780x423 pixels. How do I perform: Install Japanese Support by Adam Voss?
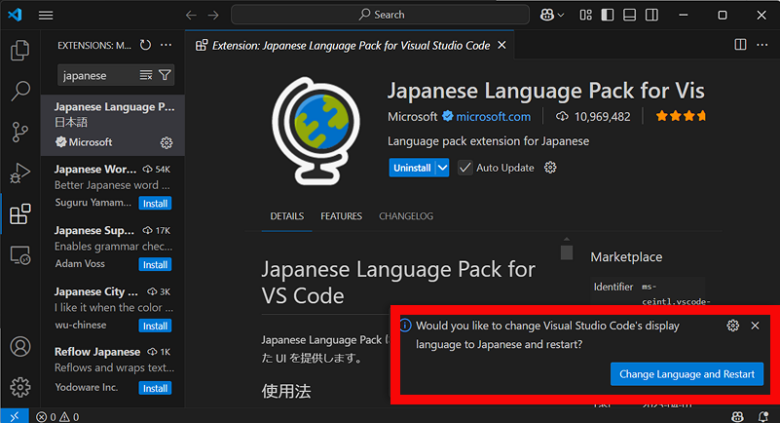[x=155, y=265]
